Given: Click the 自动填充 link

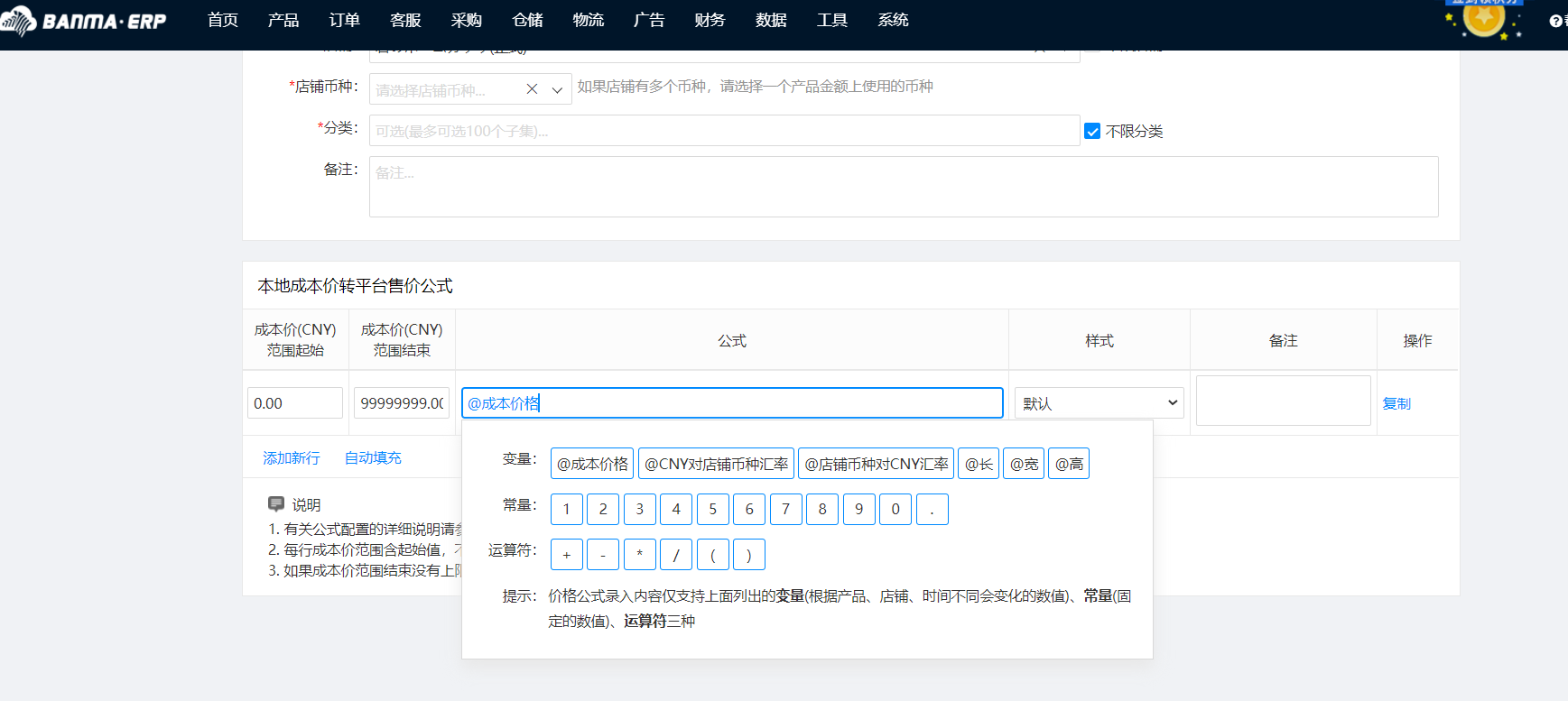Looking at the screenshot, I should tap(373, 458).
